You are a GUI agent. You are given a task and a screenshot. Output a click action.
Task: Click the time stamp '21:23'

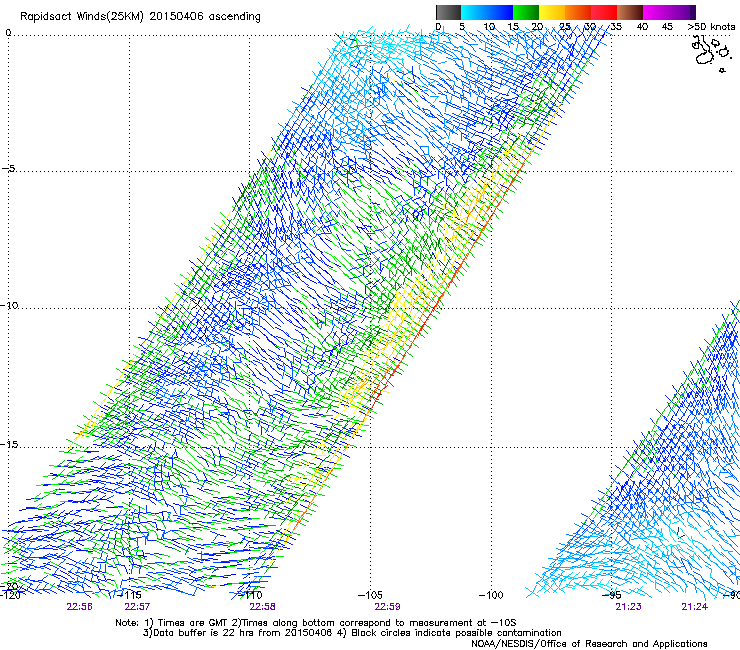tap(628, 607)
